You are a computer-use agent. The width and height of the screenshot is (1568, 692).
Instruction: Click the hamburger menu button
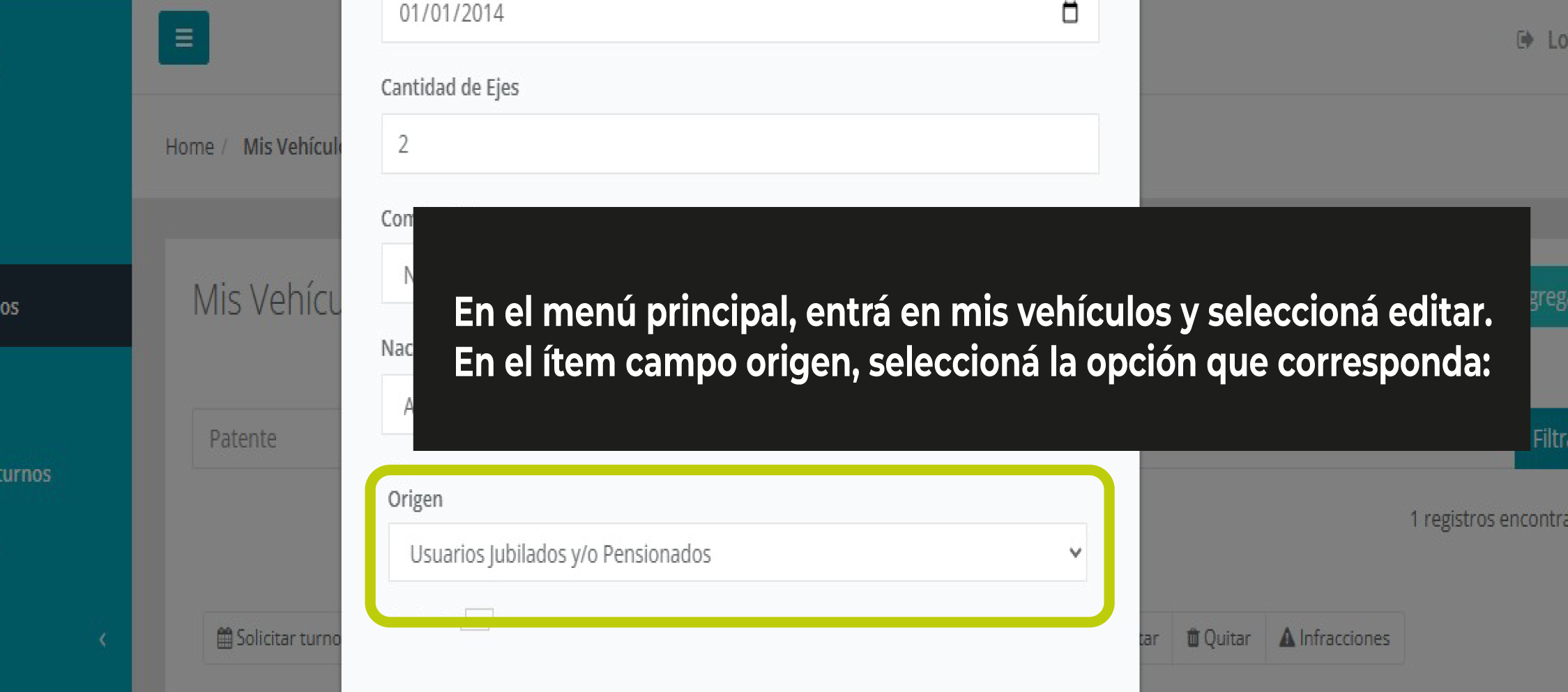click(x=183, y=38)
